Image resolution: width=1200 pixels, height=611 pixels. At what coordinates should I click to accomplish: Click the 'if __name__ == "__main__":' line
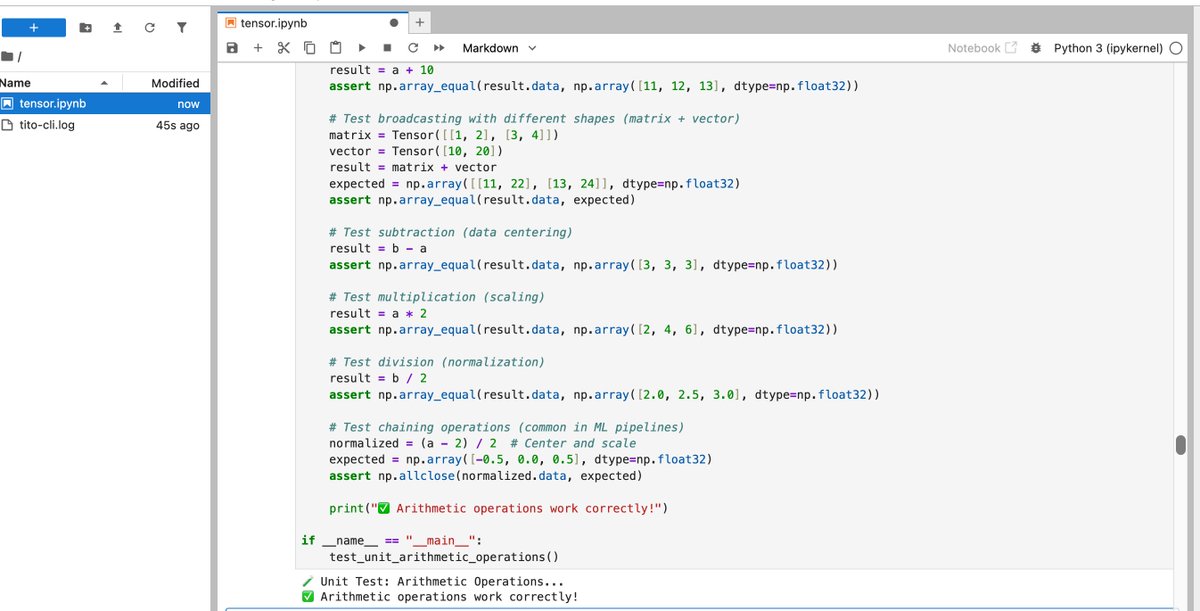click(392, 540)
